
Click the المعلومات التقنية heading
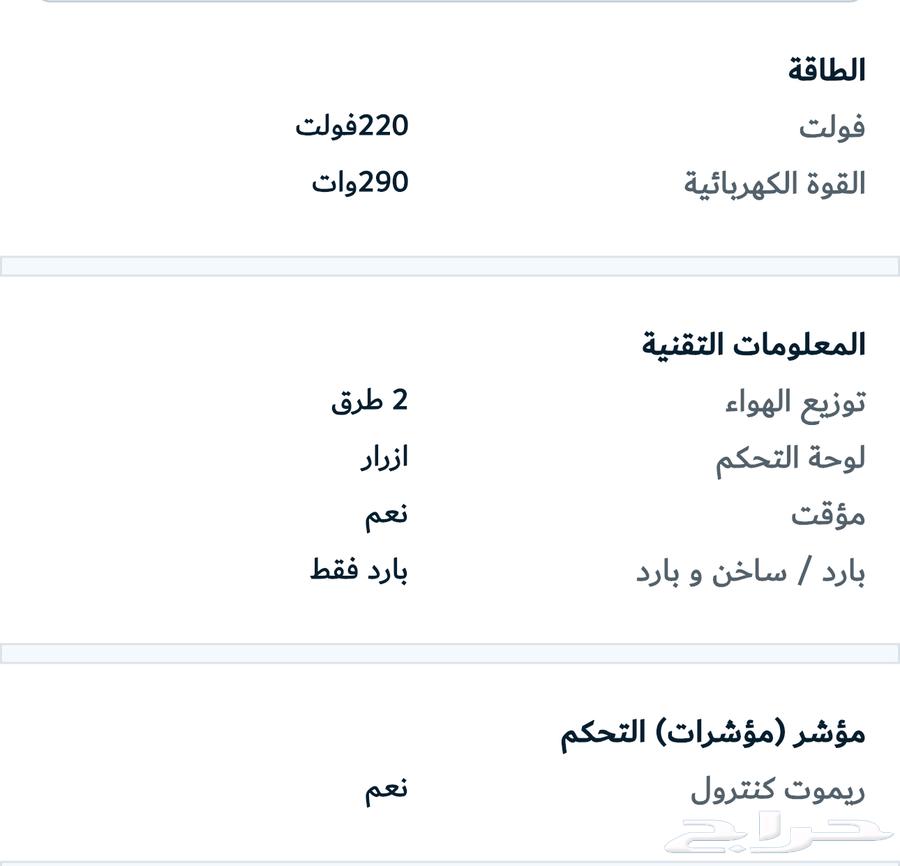pos(754,345)
